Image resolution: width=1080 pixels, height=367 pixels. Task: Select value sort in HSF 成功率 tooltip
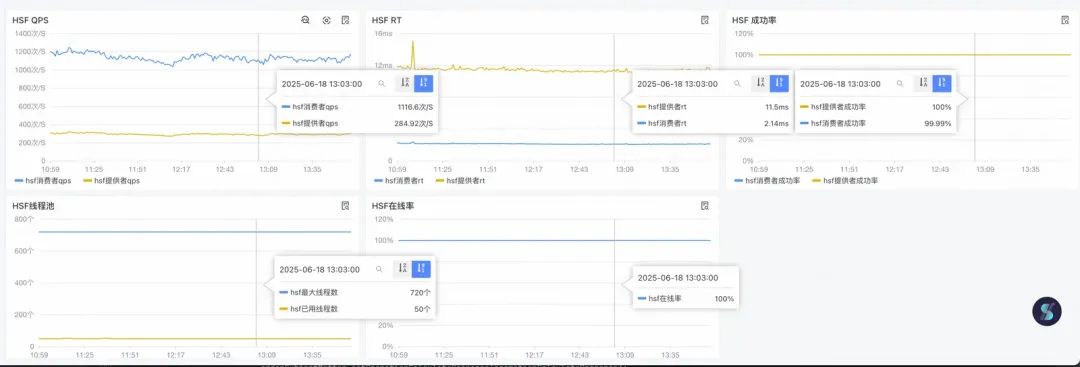[942, 83]
